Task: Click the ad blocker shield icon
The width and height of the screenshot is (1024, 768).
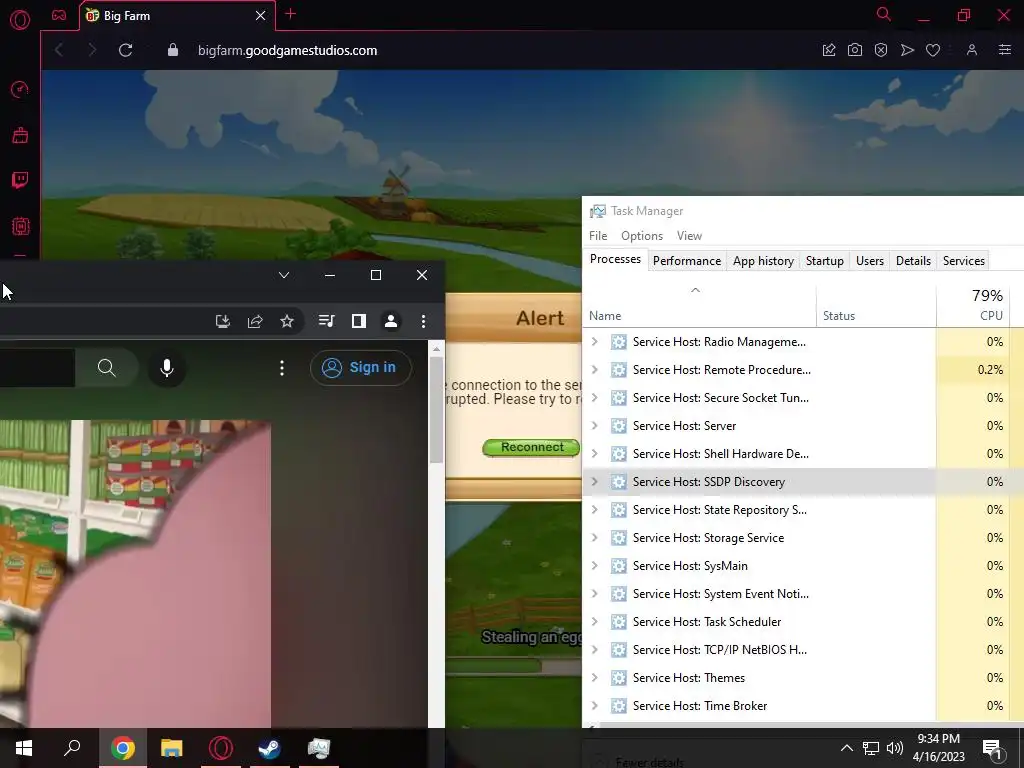Action: click(881, 50)
